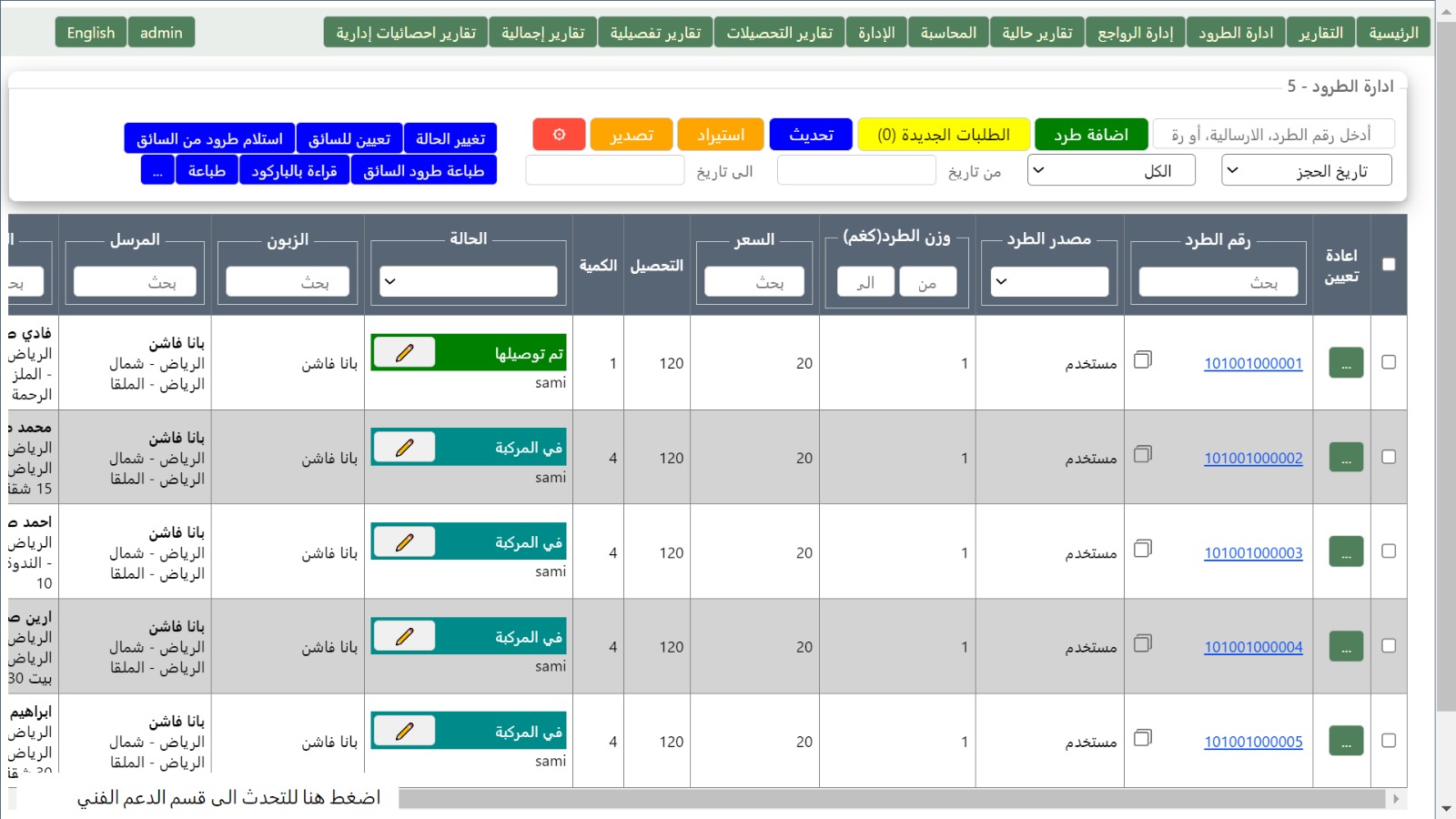
Task: Open parcel link 101001000003
Action: [1253, 553]
